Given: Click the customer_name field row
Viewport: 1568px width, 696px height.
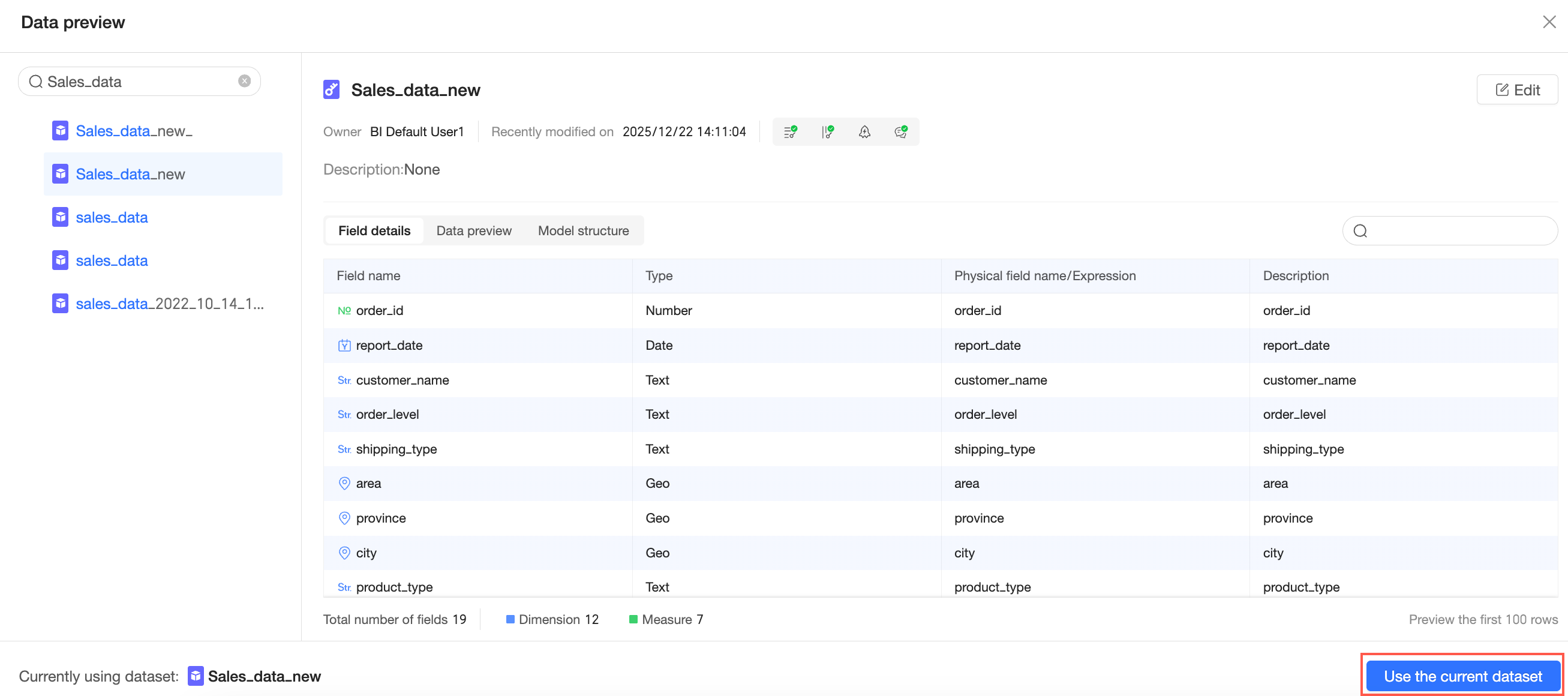Looking at the screenshot, I should [x=941, y=380].
